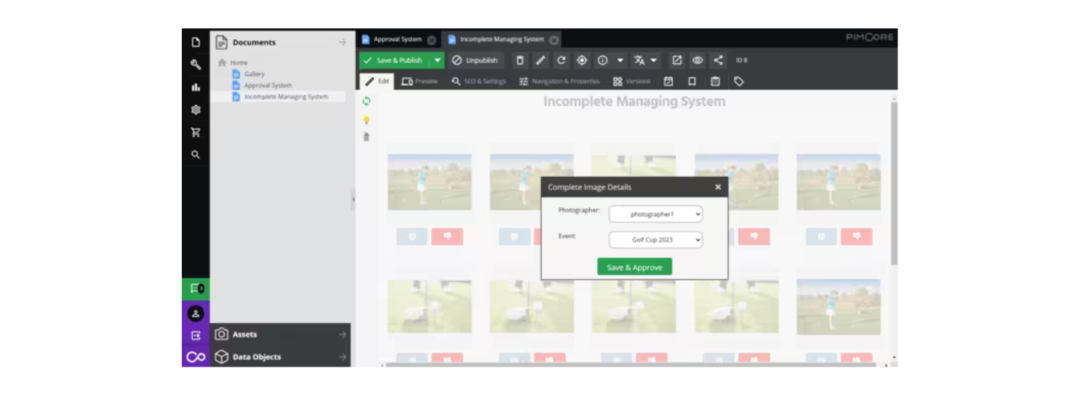The image size is (1080, 395).
Task: Open the Event dropdown showing Golf Cup 2023
Action: pyautogui.click(x=656, y=240)
